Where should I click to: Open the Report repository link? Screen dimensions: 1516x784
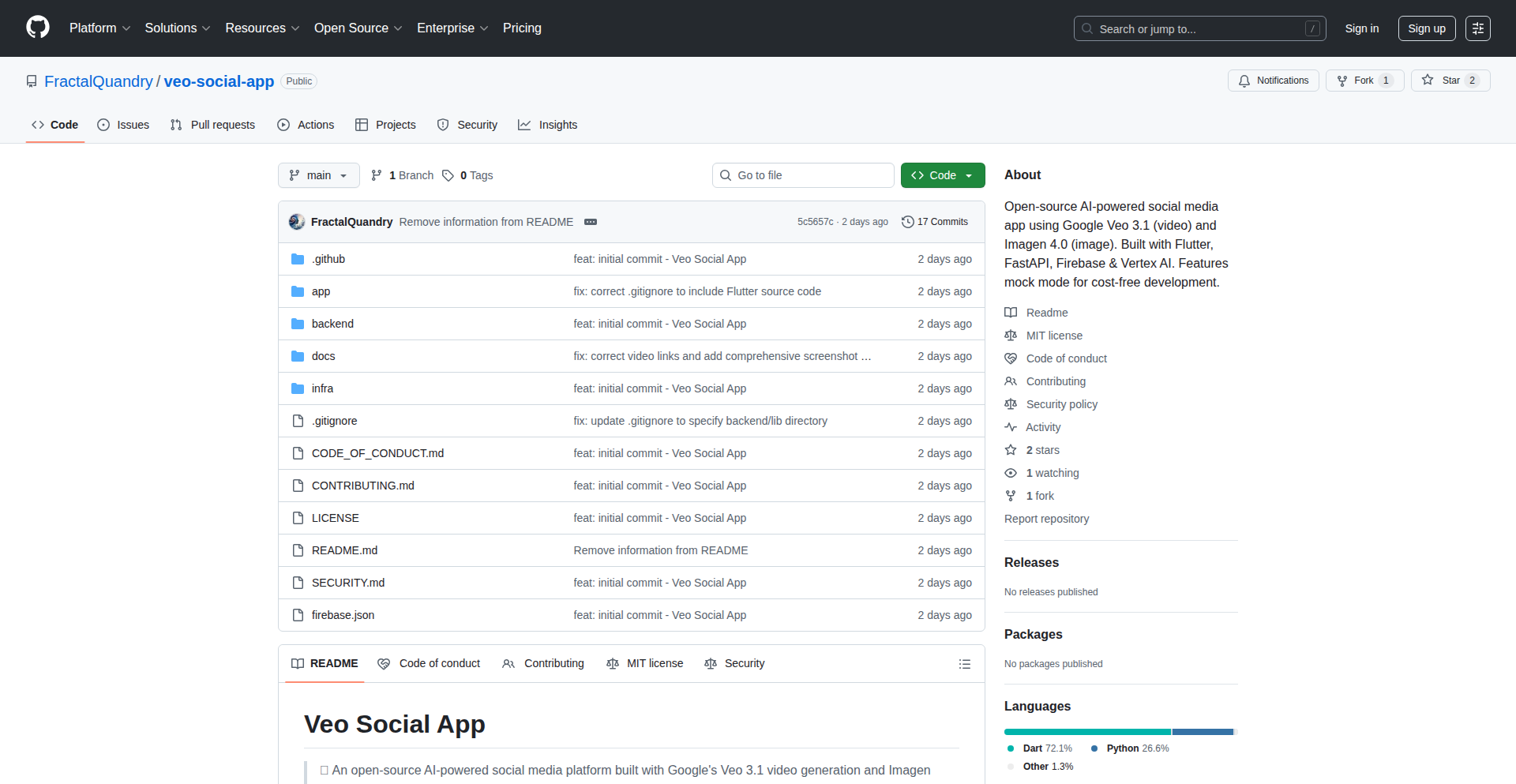coord(1046,519)
